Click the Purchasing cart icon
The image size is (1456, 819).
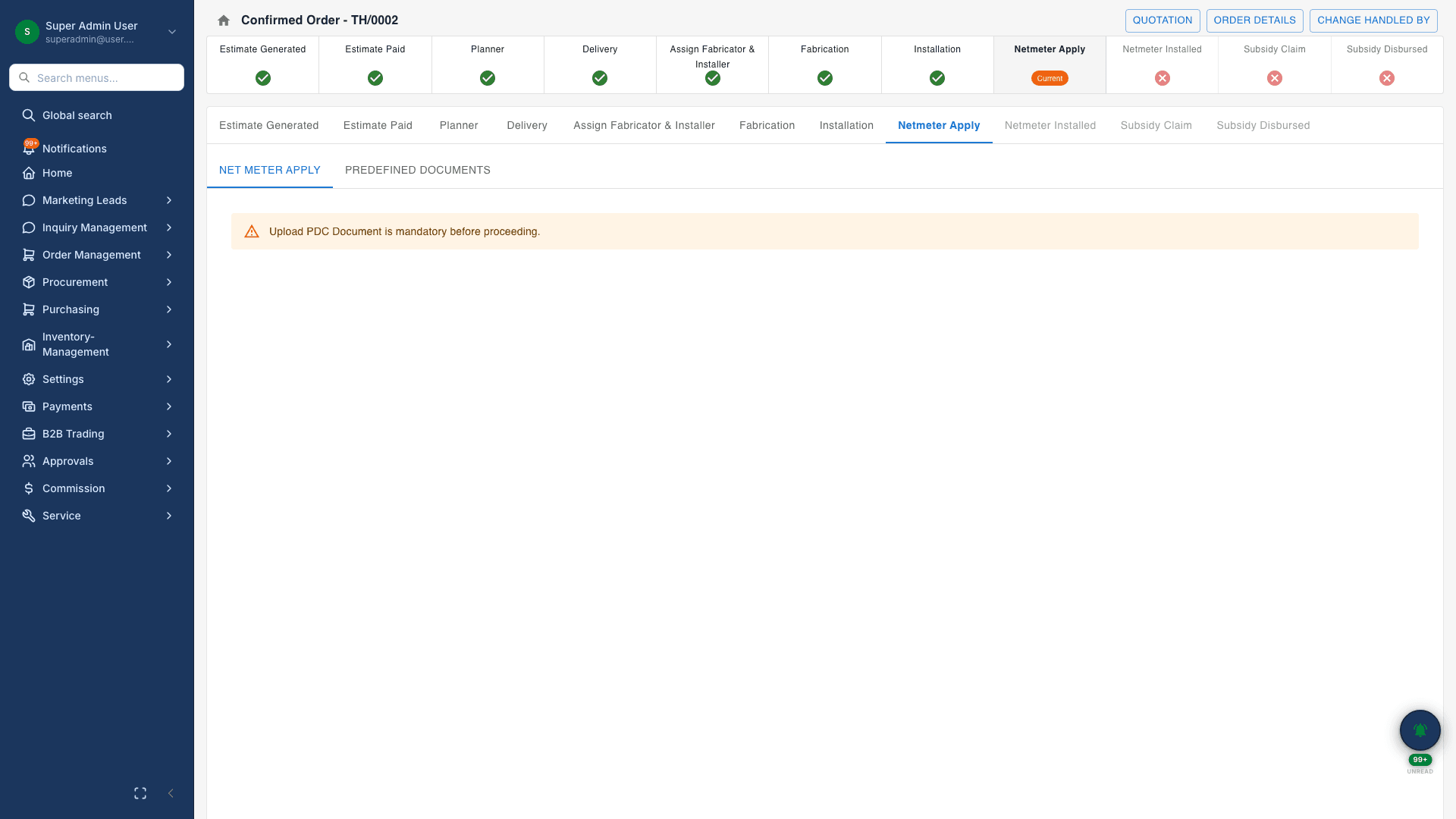coord(29,309)
